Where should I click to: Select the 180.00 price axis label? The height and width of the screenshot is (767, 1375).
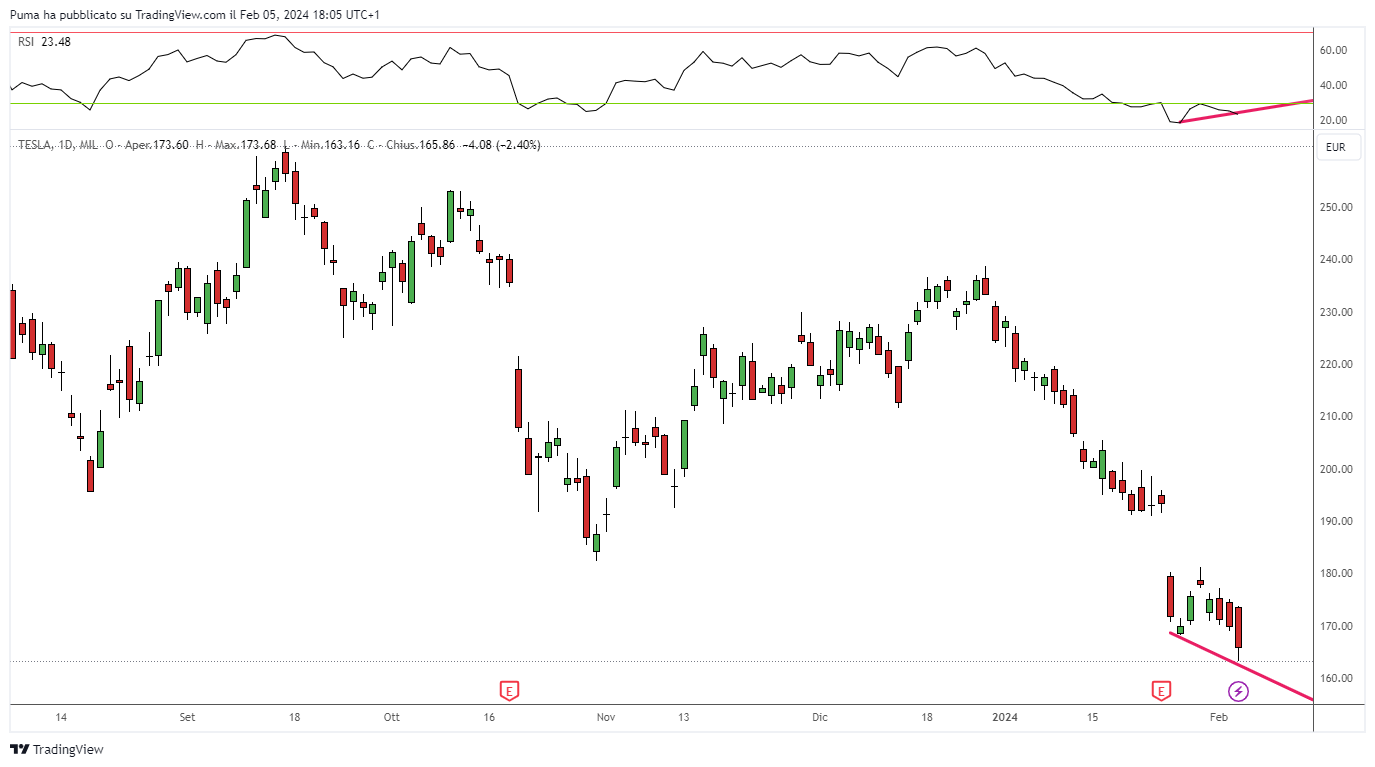pos(1337,574)
